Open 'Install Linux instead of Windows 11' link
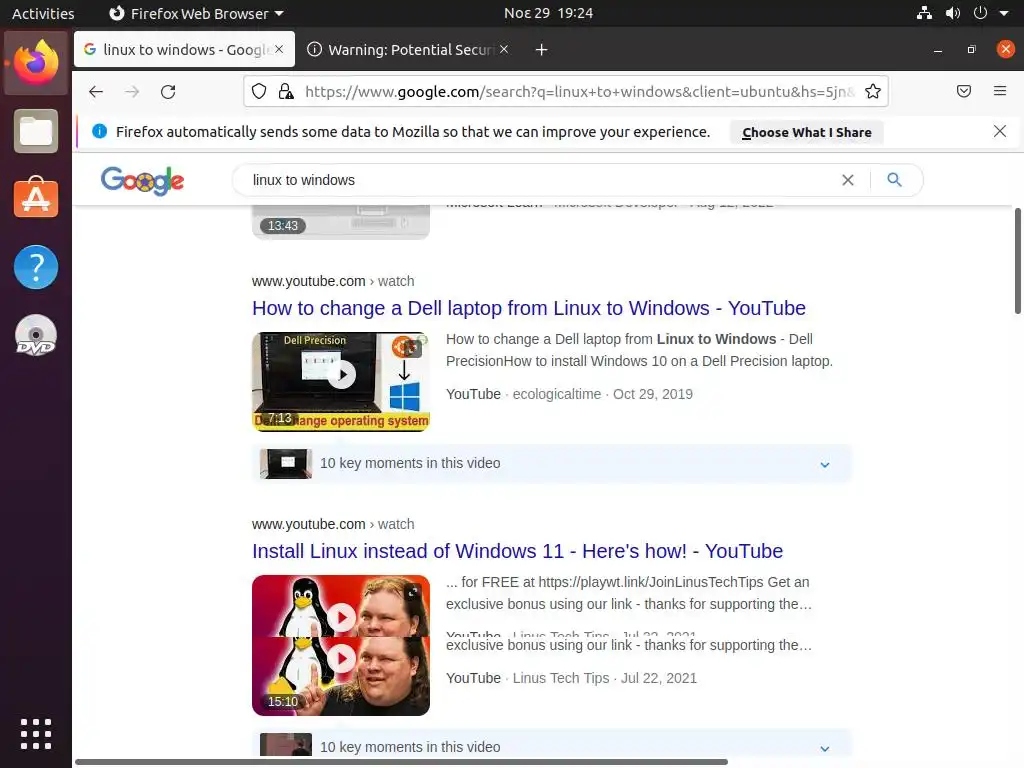Image resolution: width=1024 pixels, height=768 pixels. coord(517,551)
